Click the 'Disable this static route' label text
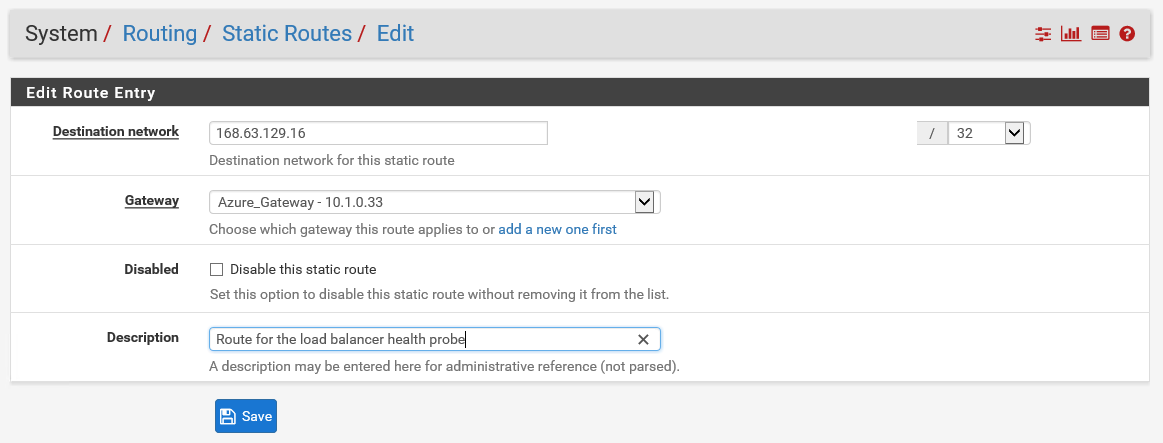This screenshot has height=443, width=1163. click(x=303, y=269)
